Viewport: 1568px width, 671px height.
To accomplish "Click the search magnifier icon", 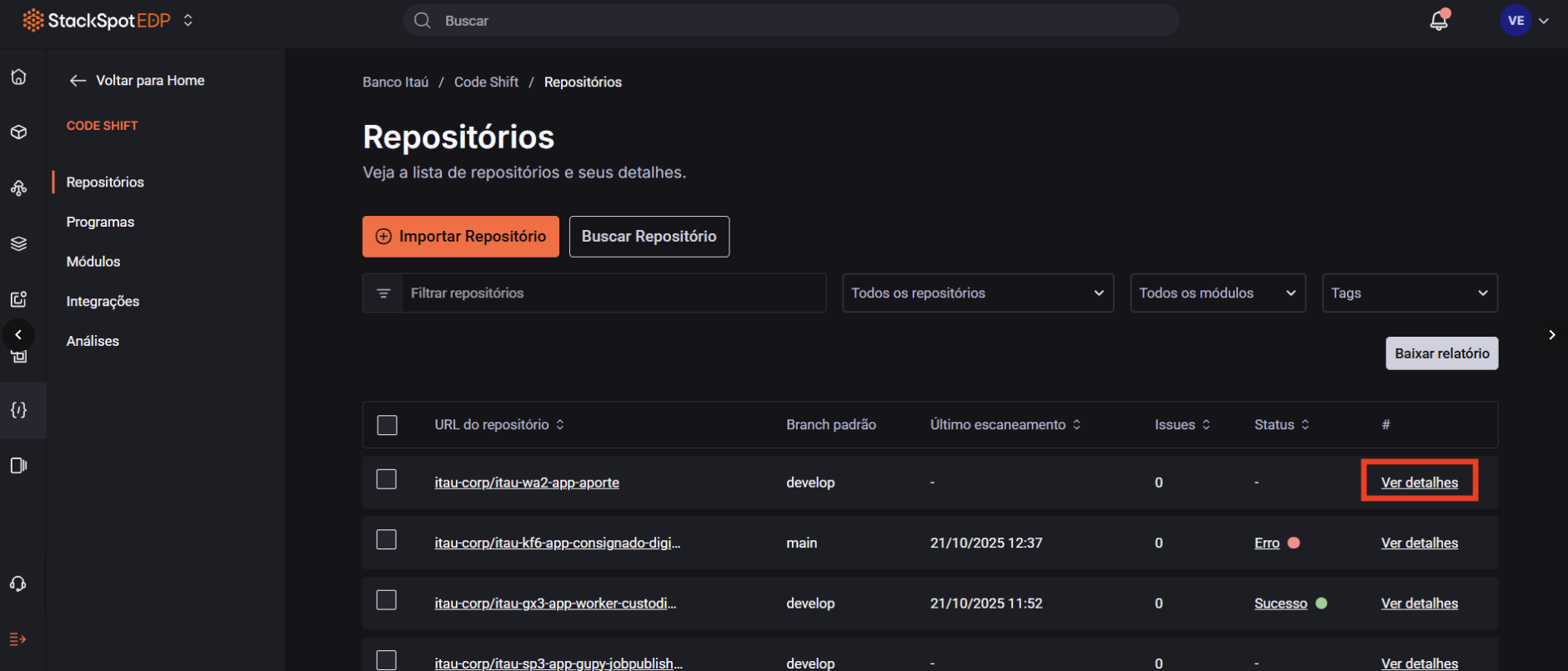I will point(423,21).
